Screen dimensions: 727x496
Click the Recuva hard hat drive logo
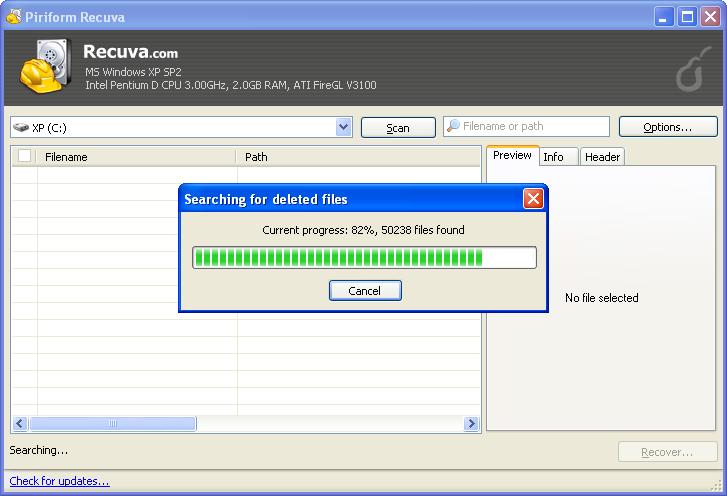pyautogui.click(x=44, y=66)
